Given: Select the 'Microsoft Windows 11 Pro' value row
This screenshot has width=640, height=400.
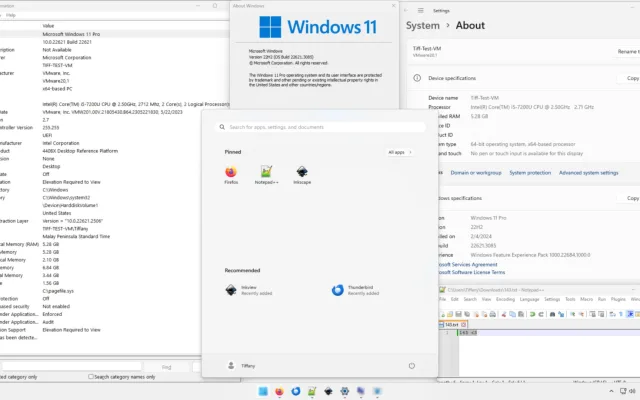Looking at the screenshot, I should coord(71,34).
